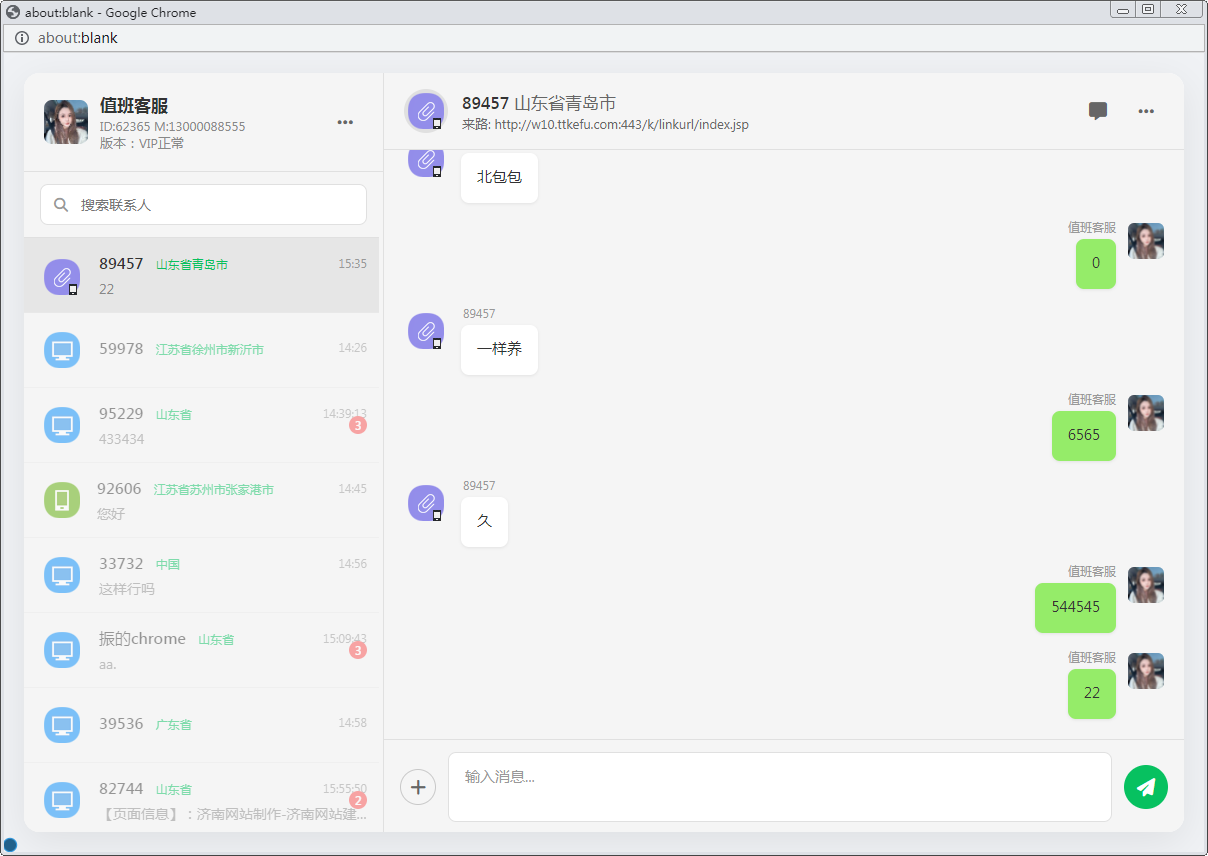Select contact 89457 山东省青岛市

click(202, 275)
